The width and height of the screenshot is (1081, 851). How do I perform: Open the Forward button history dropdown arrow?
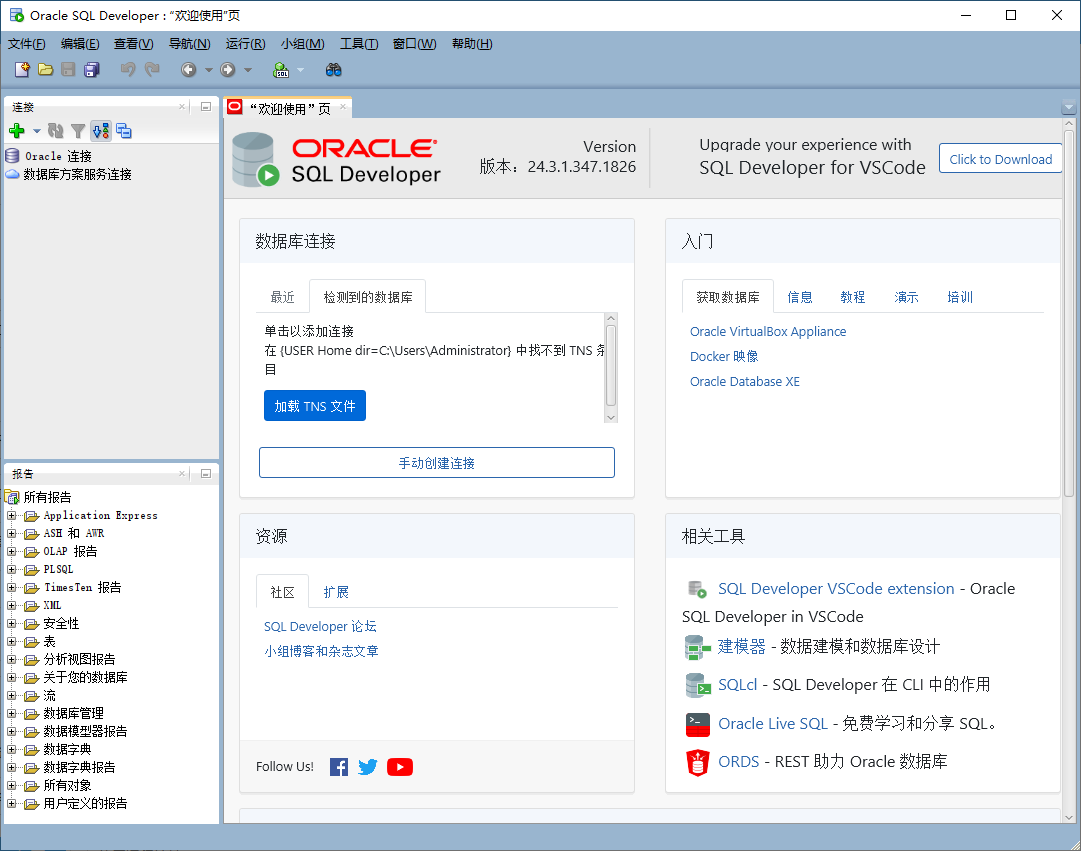tap(248, 70)
